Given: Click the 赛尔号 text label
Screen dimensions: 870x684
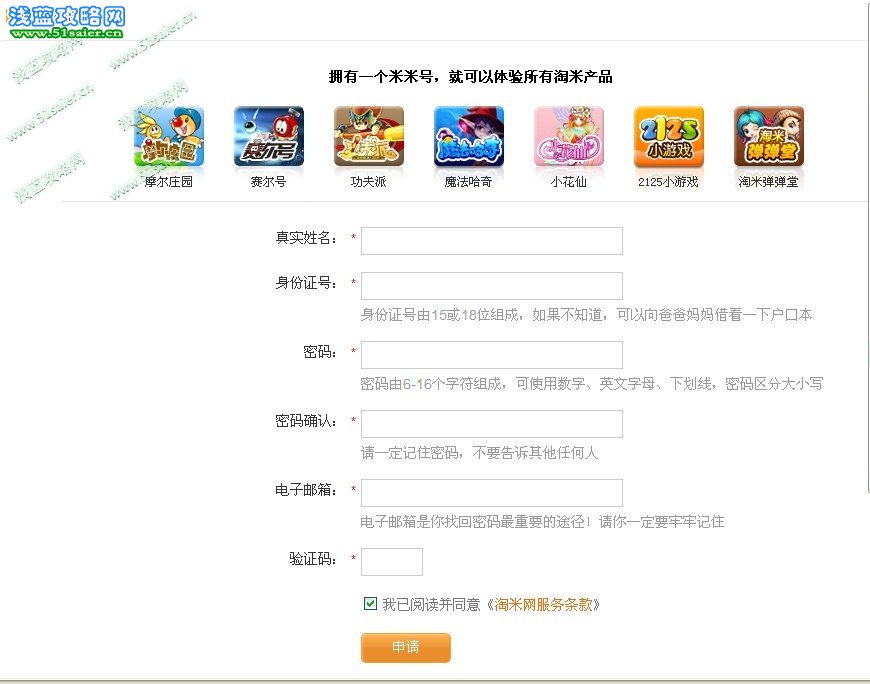Looking at the screenshot, I should tap(269, 182).
